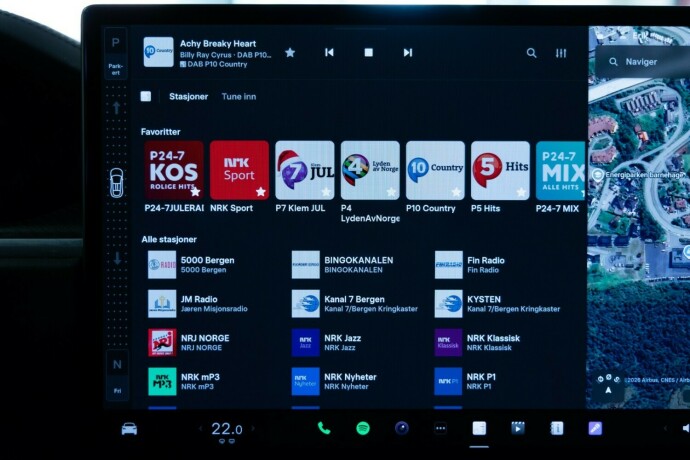Stop radio playback
690x460 pixels.
[369, 52]
